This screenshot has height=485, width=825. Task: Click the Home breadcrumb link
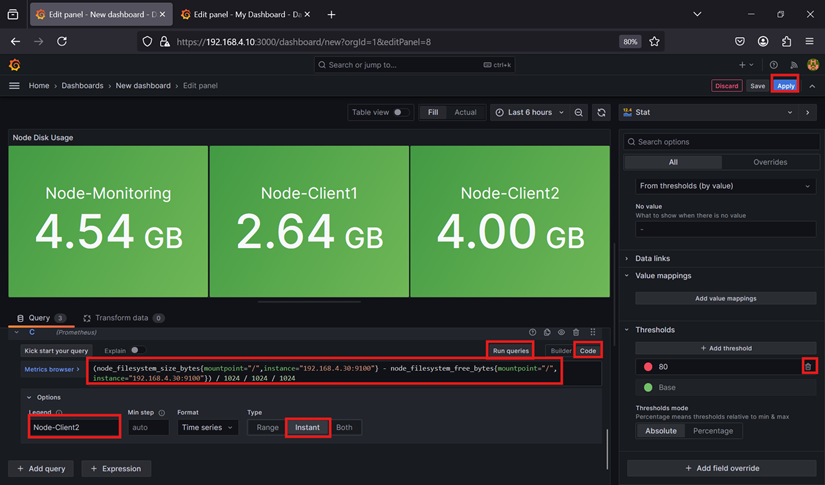tap(39, 86)
